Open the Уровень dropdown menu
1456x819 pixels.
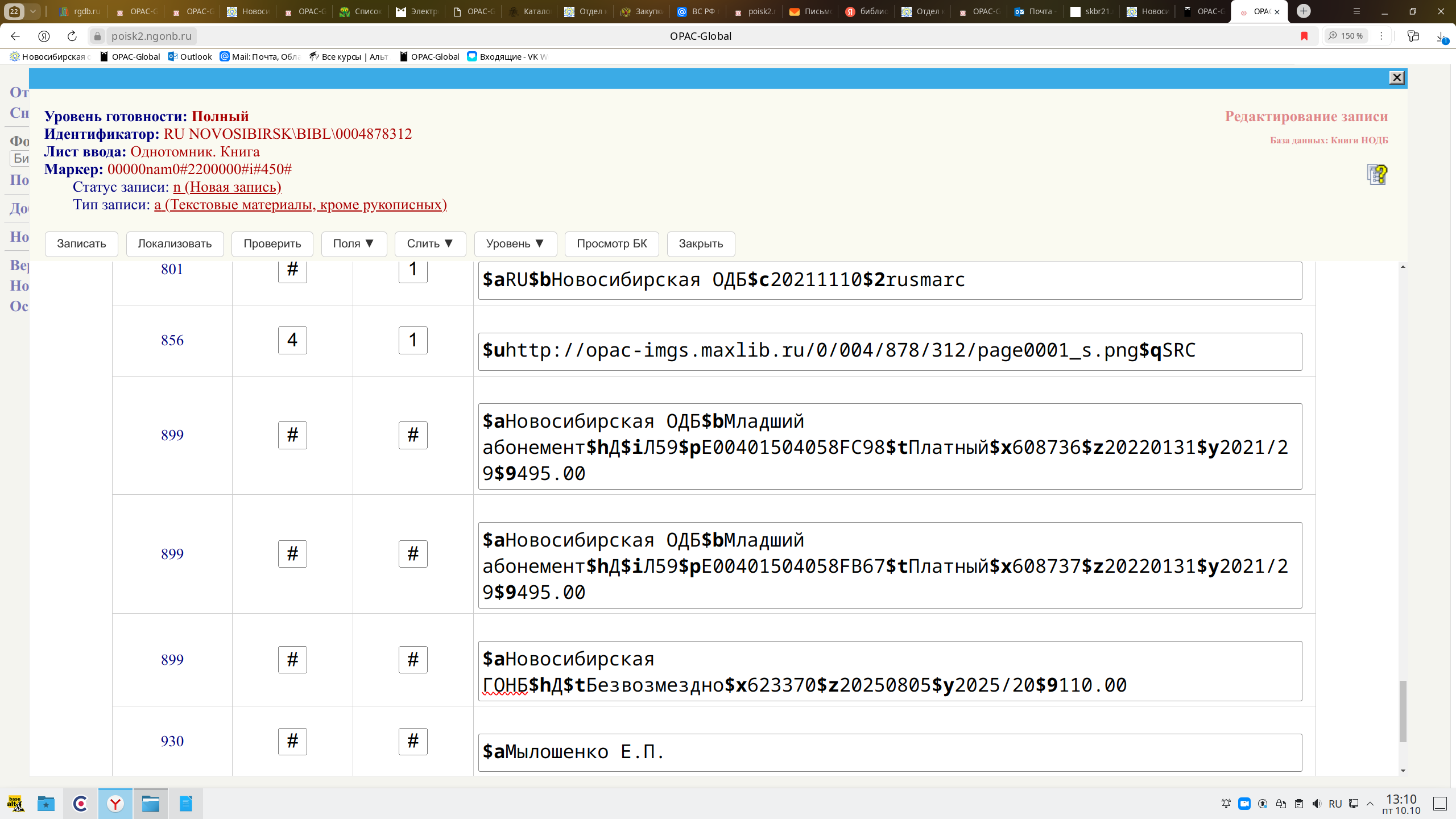coord(515,243)
